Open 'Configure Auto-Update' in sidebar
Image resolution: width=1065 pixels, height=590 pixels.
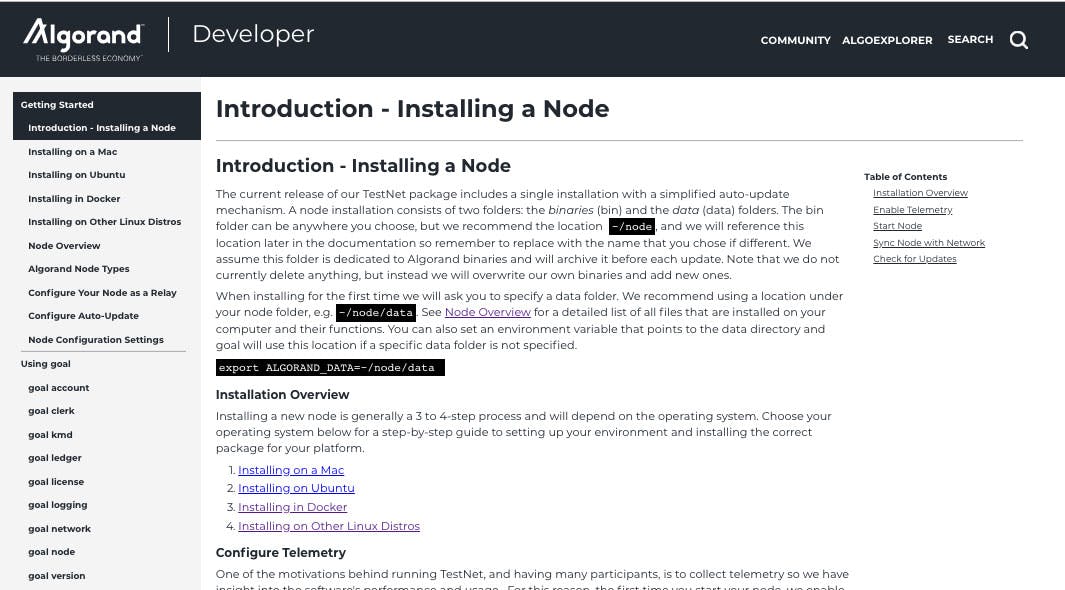coord(84,315)
